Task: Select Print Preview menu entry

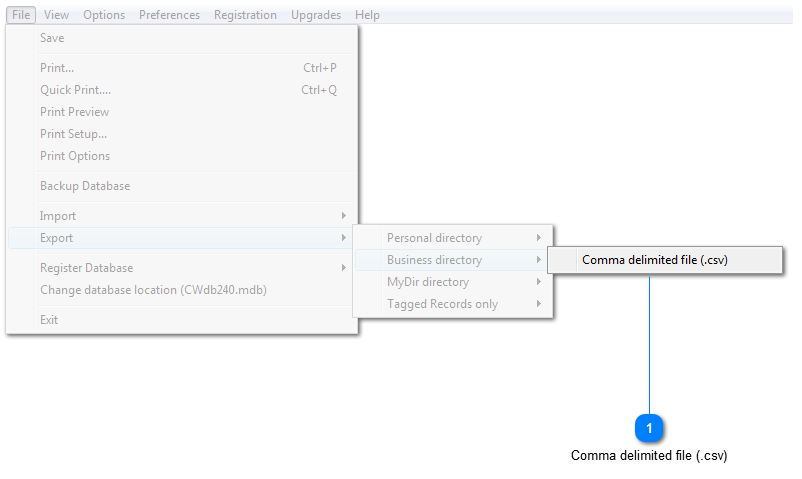Action: [75, 112]
